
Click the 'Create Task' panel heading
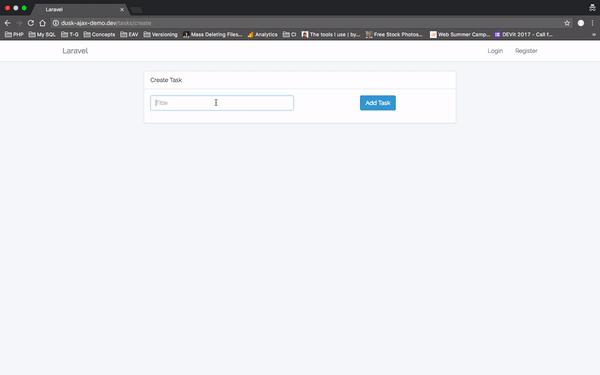click(166, 80)
